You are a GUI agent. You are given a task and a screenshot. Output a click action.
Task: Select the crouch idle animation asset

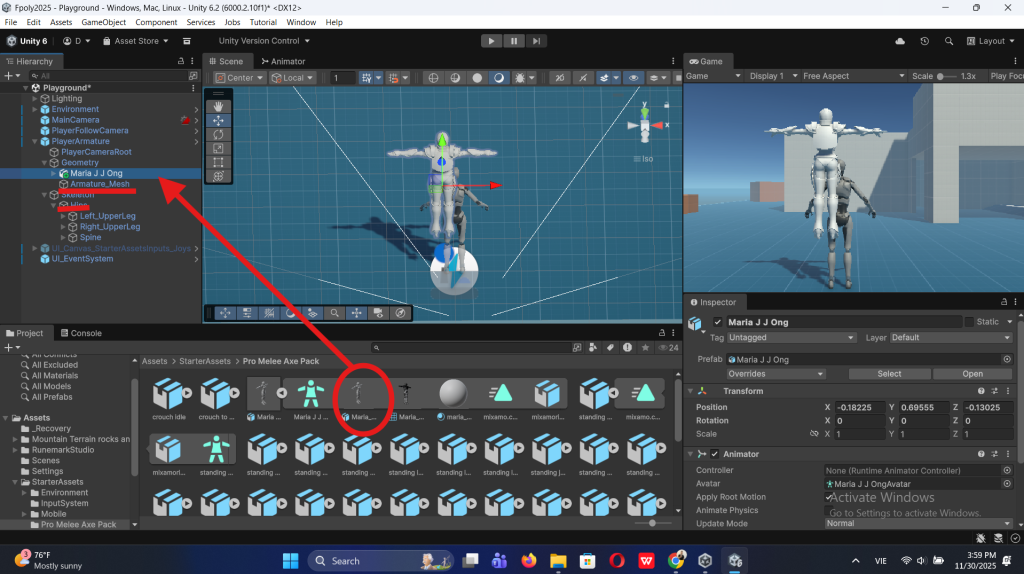[168, 396]
